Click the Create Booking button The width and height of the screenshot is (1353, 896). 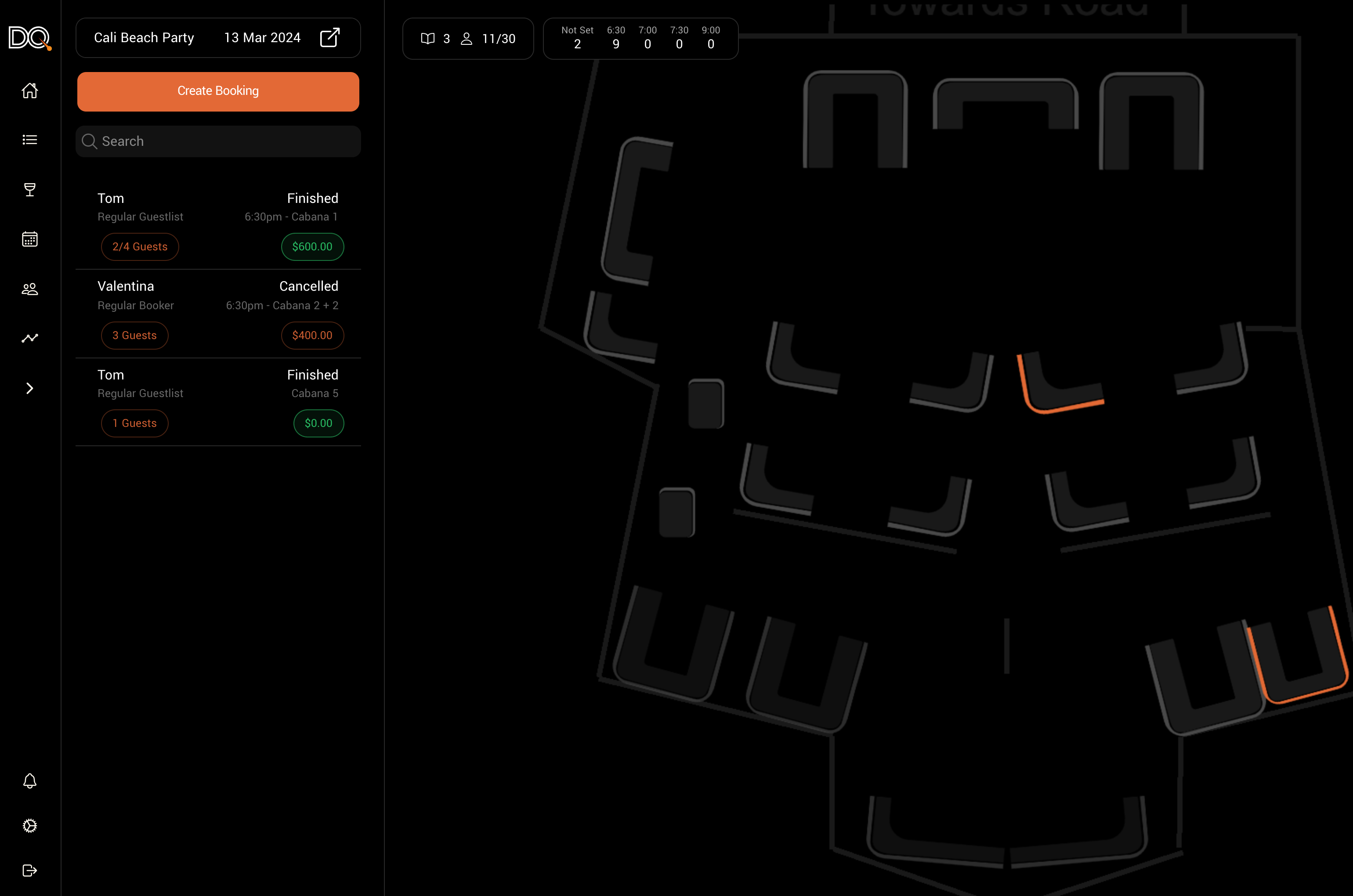pyautogui.click(x=218, y=91)
